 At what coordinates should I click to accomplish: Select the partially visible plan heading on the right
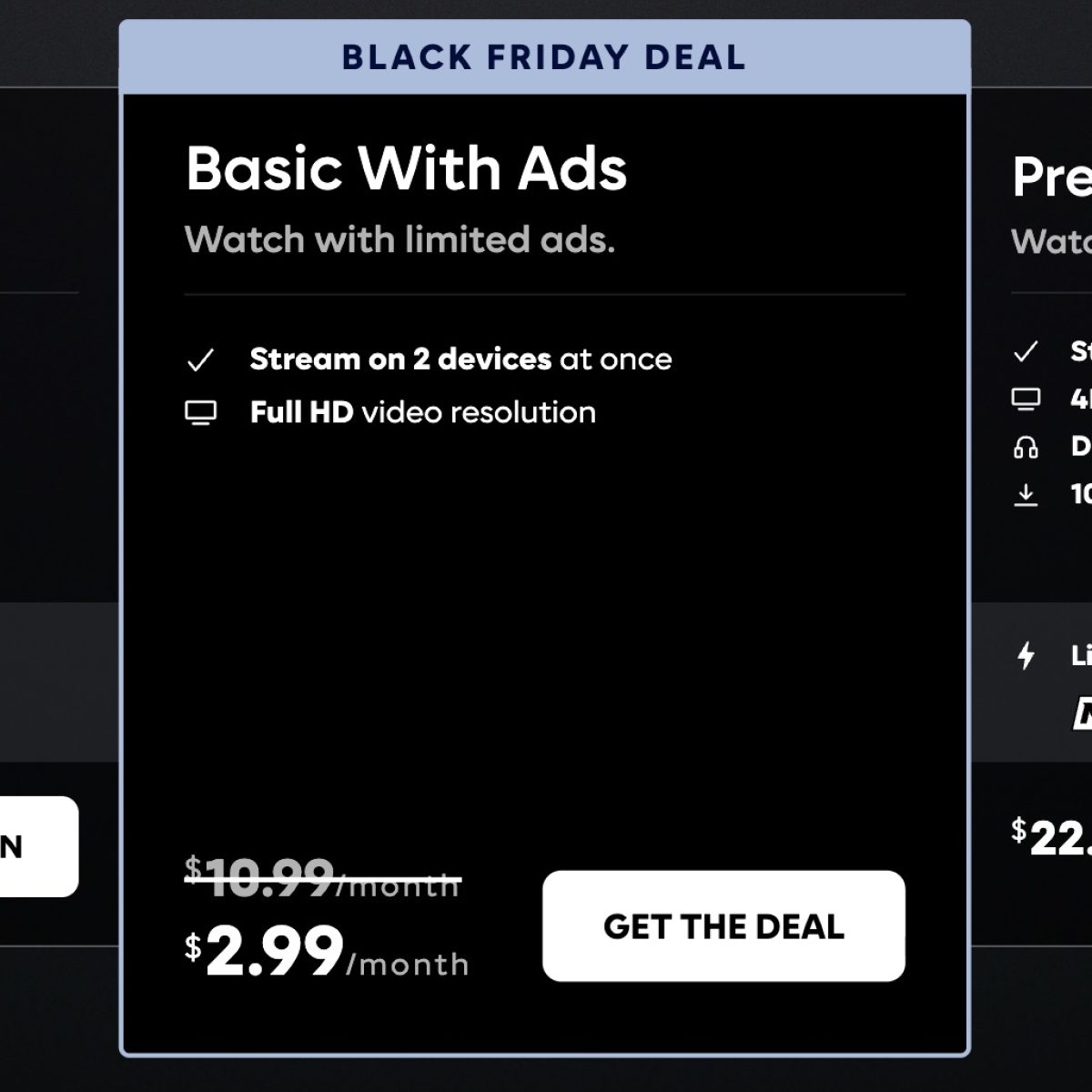pyautogui.click(x=1052, y=177)
